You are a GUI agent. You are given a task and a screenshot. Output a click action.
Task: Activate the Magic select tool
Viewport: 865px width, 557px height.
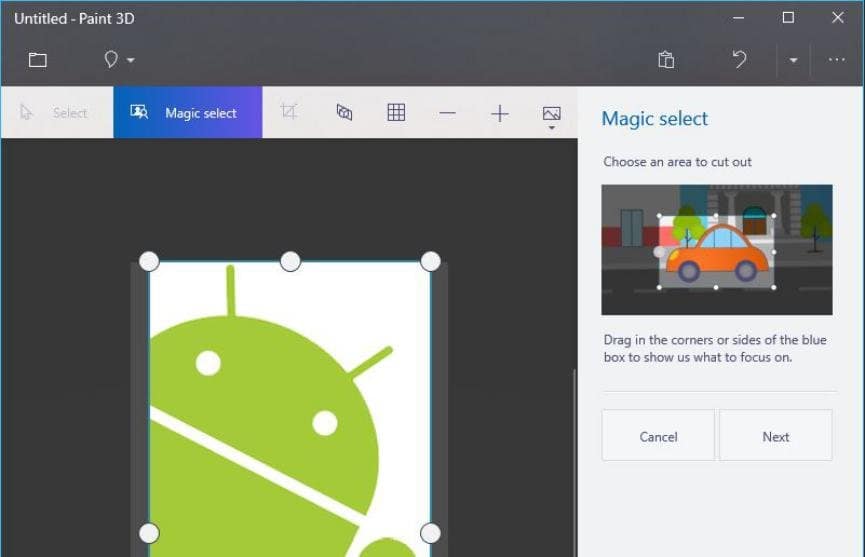coord(188,113)
